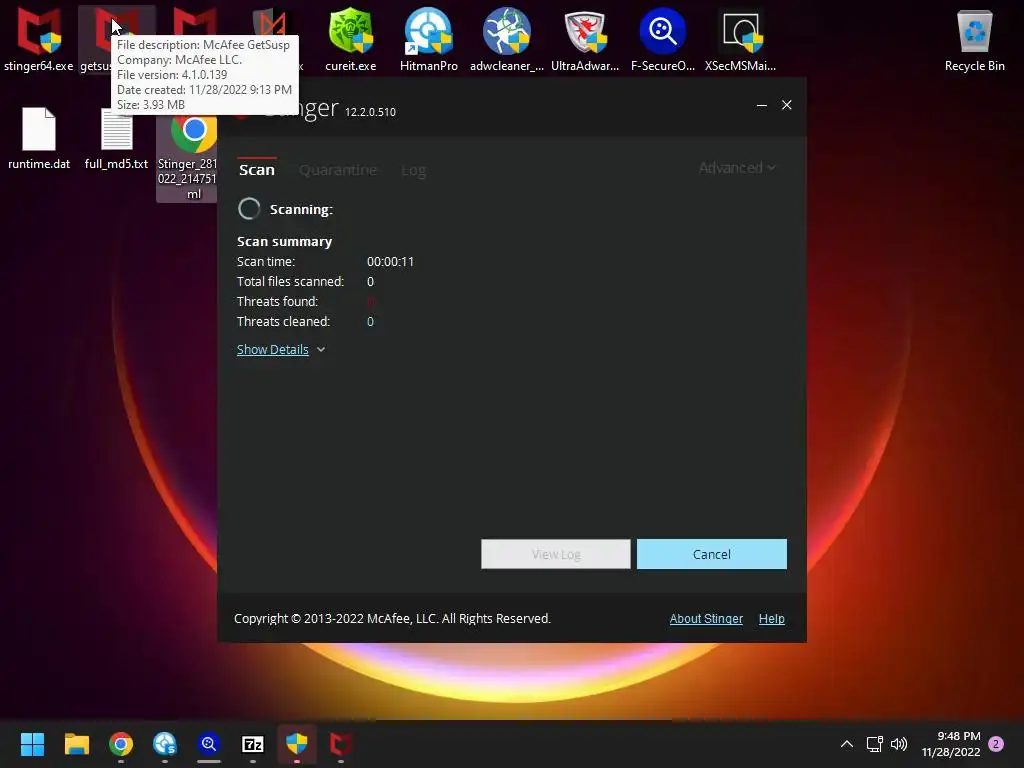Click the Scan summary heading
Image resolution: width=1024 pixels, height=768 pixels.
[284, 242]
